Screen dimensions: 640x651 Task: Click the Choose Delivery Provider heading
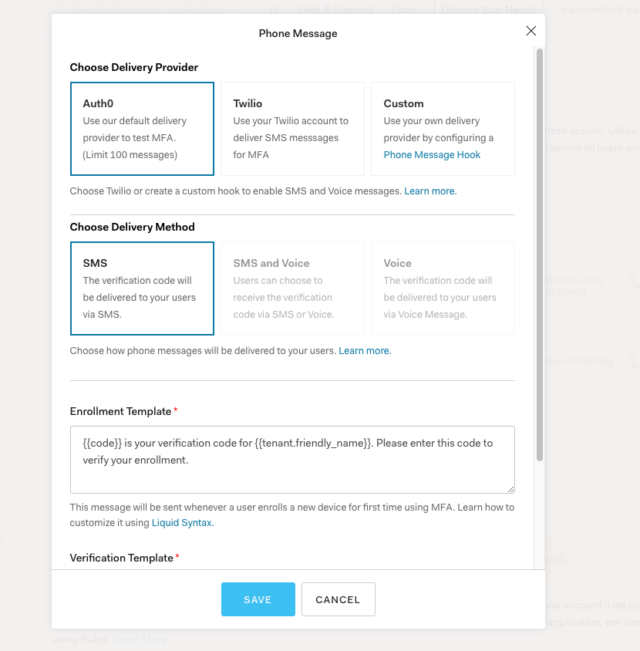[x=134, y=67]
